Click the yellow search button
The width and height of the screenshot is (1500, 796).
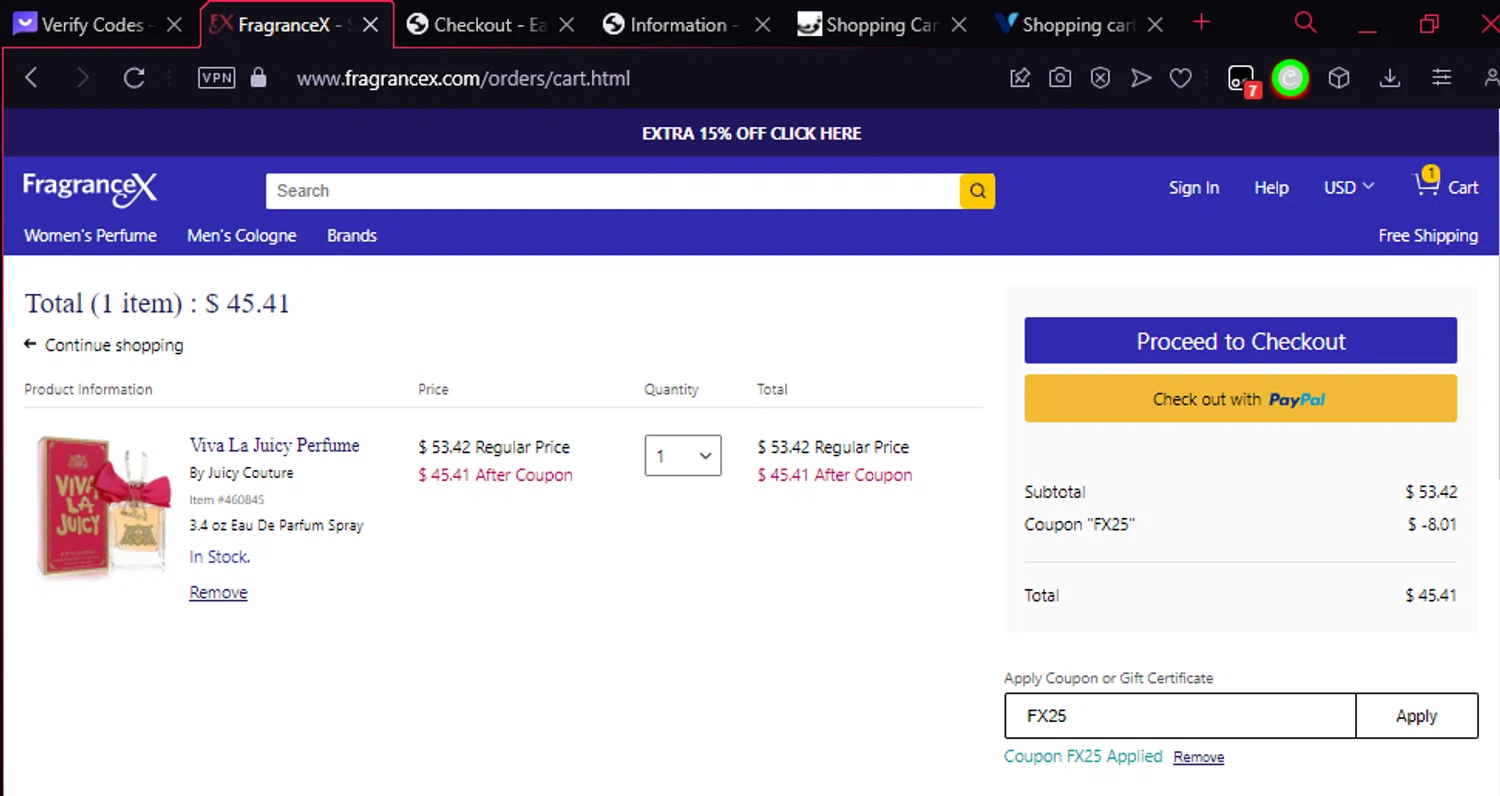977,191
